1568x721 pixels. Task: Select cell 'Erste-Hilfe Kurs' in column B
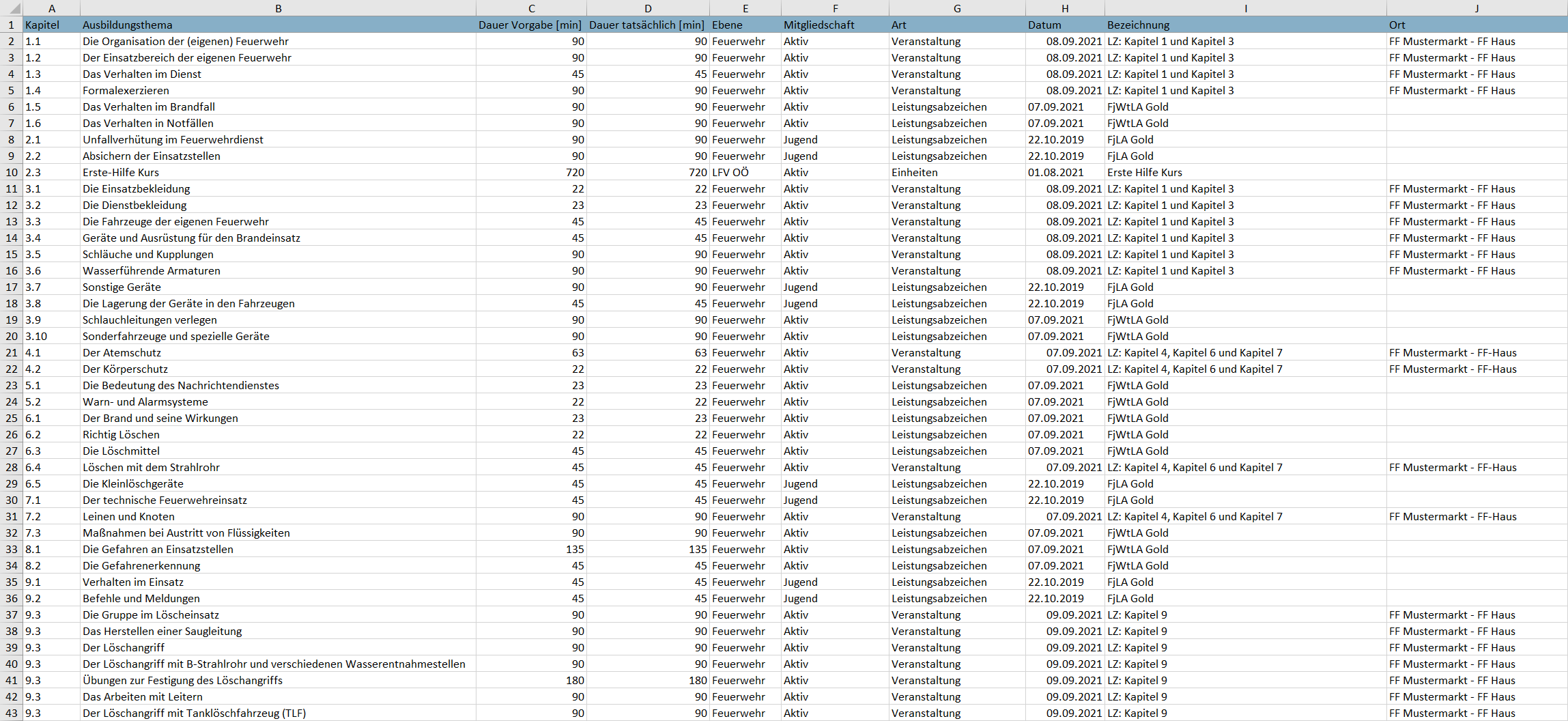click(278, 172)
